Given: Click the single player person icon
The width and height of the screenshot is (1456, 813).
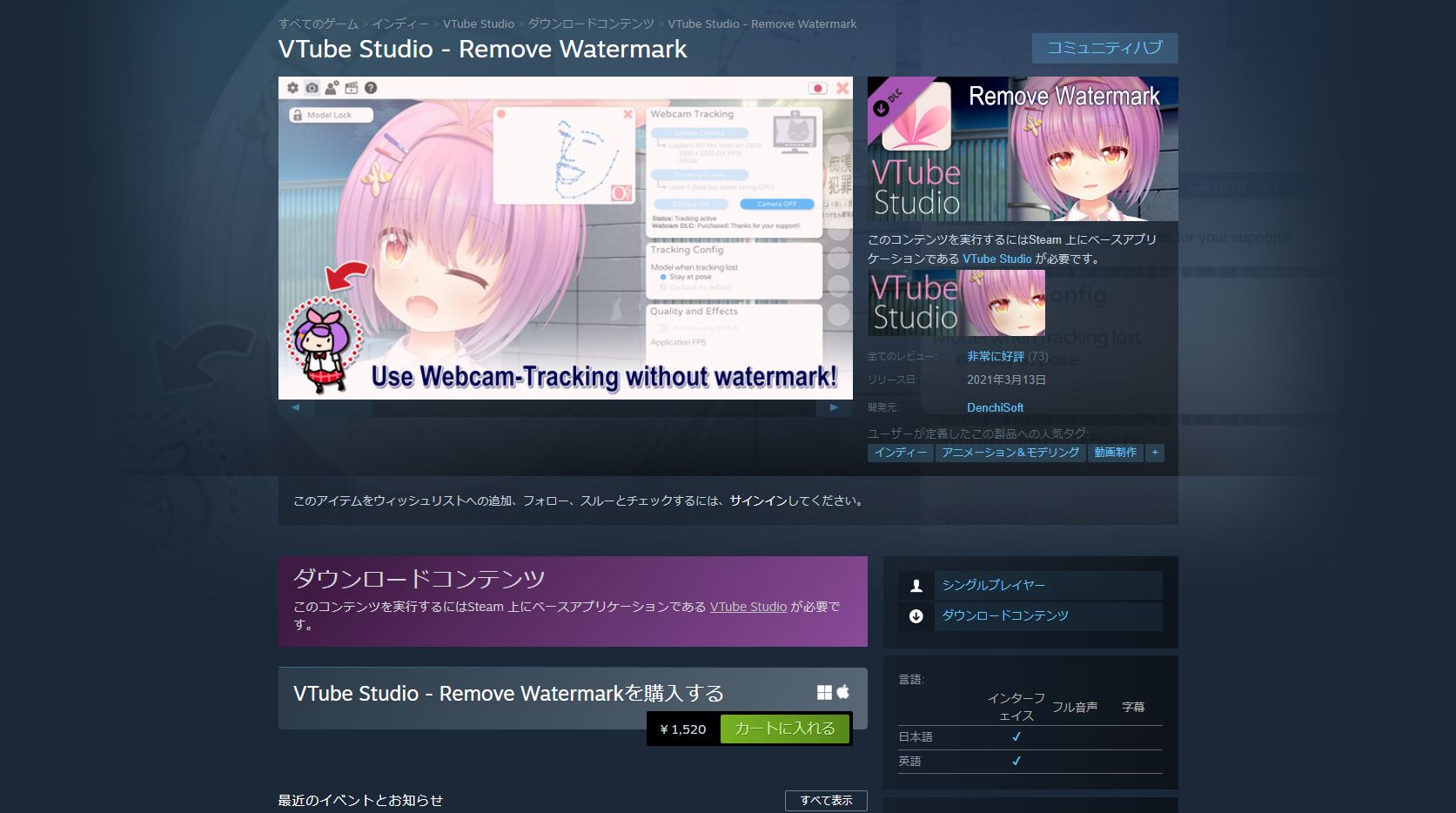Looking at the screenshot, I should [916, 586].
